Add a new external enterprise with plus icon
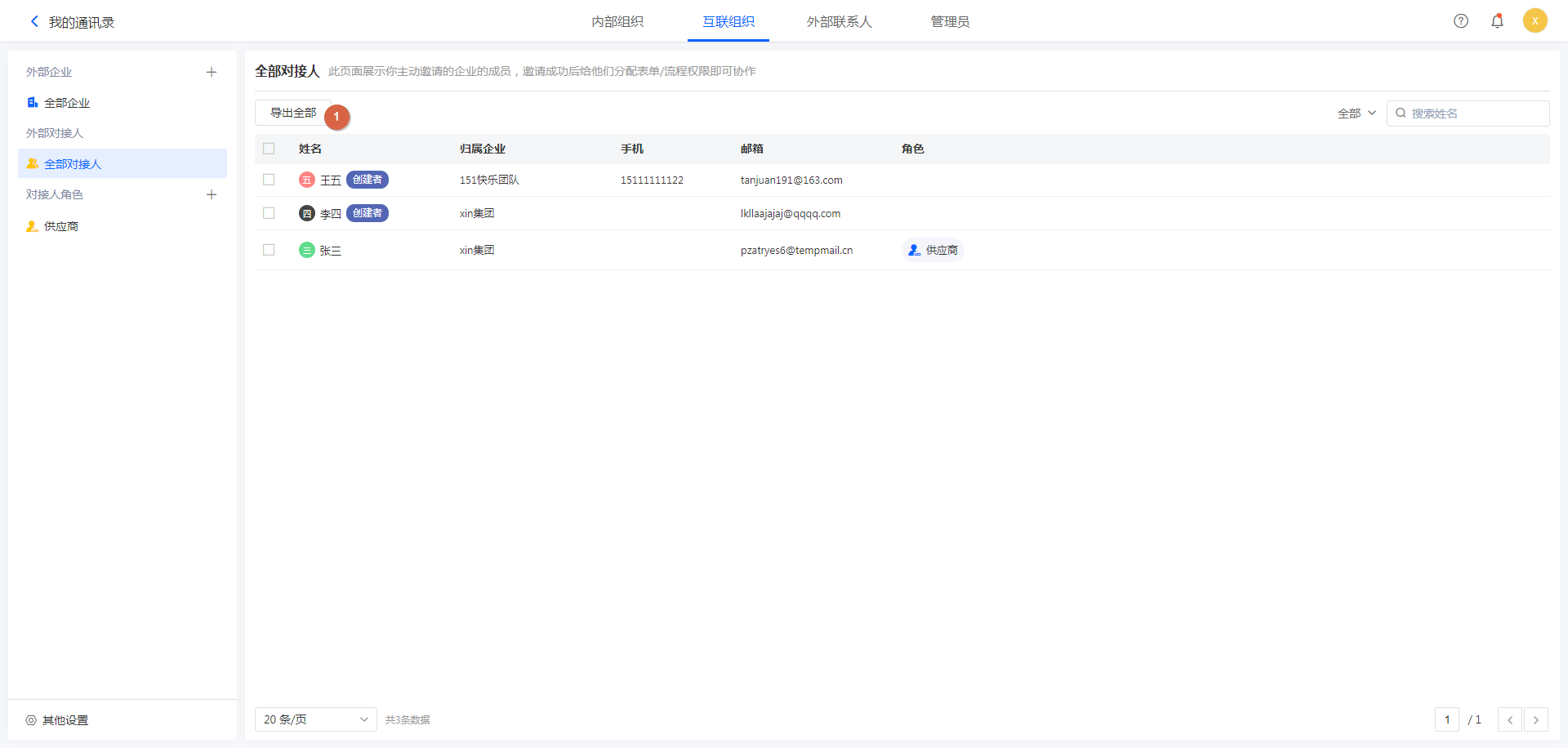Screen dimensions: 1568x748 tap(212, 72)
